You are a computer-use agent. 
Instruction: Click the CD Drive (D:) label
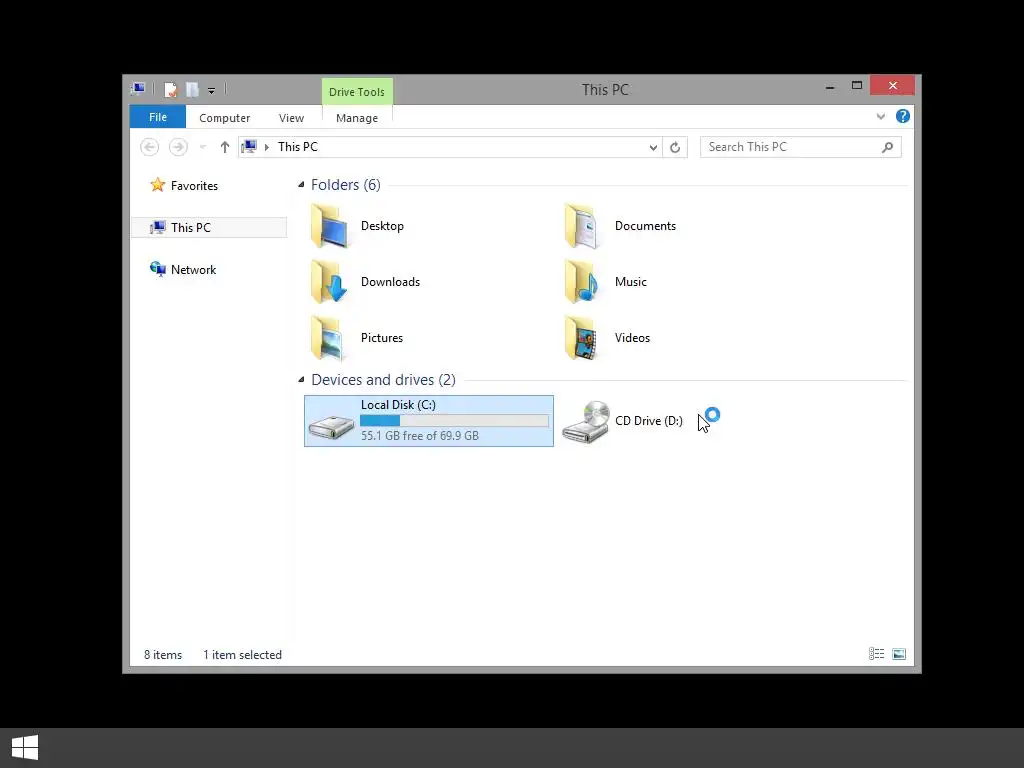(648, 421)
